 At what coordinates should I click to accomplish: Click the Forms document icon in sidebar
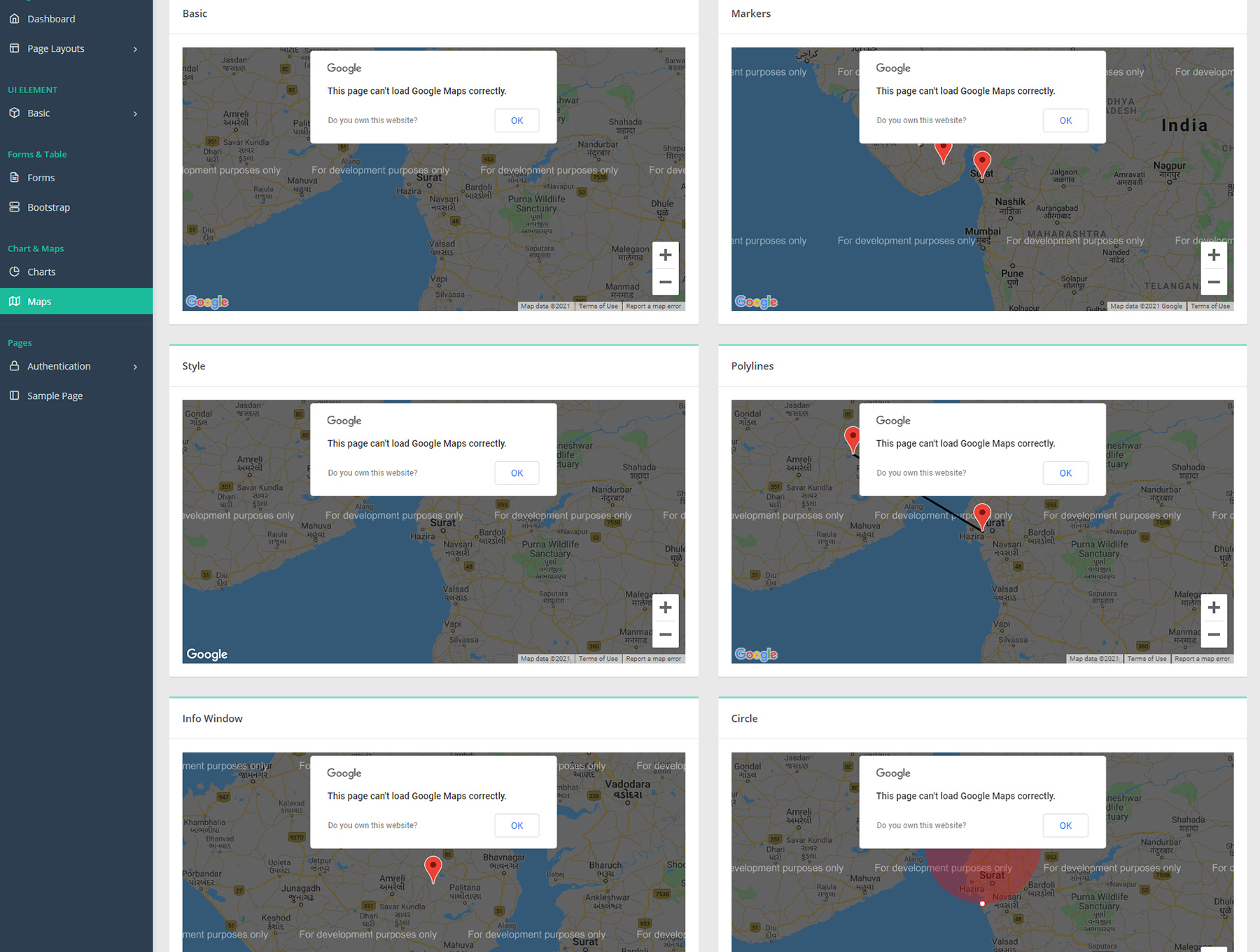coord(14,178)
